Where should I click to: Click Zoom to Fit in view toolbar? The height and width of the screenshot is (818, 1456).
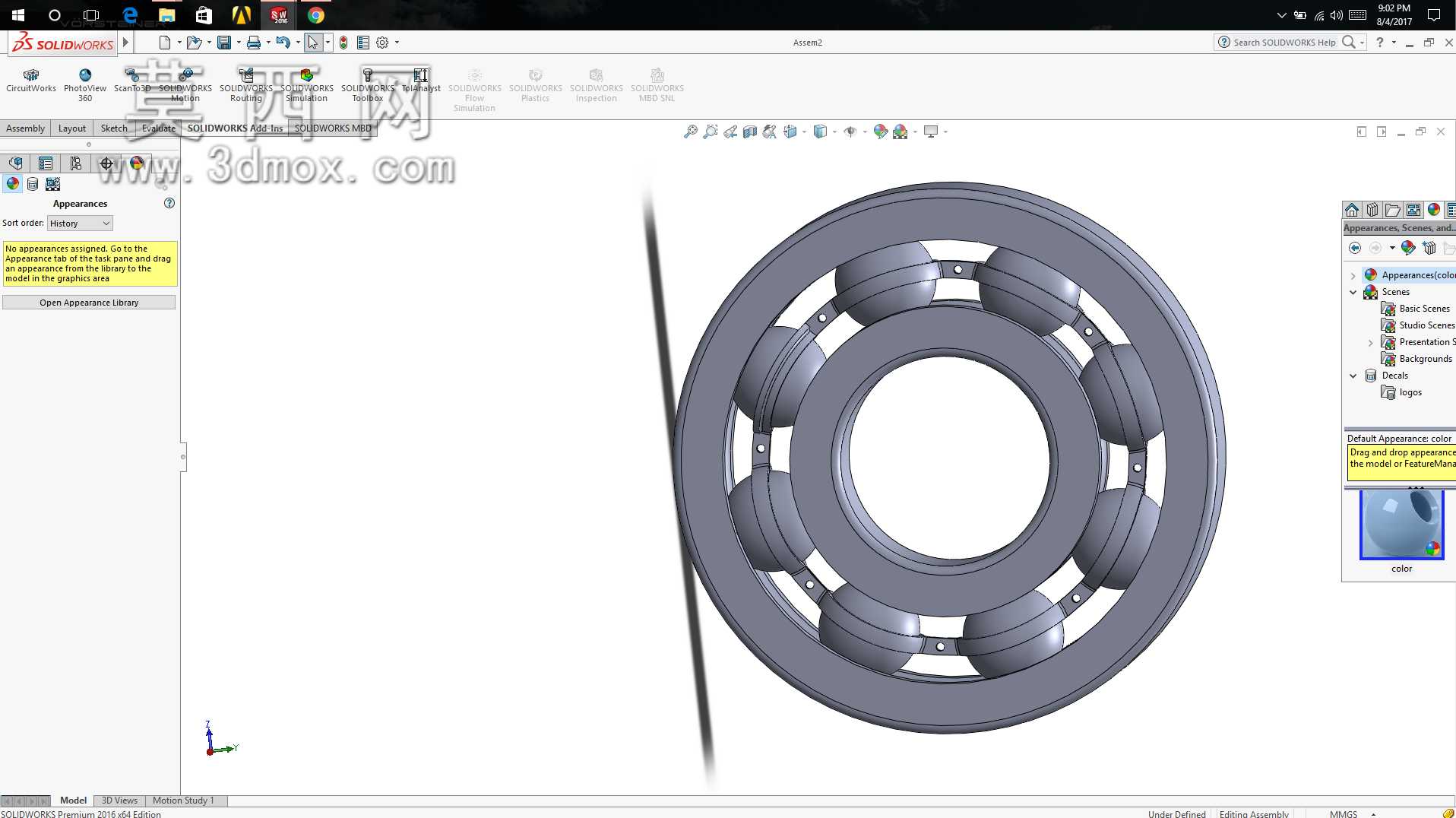[690, 132]
